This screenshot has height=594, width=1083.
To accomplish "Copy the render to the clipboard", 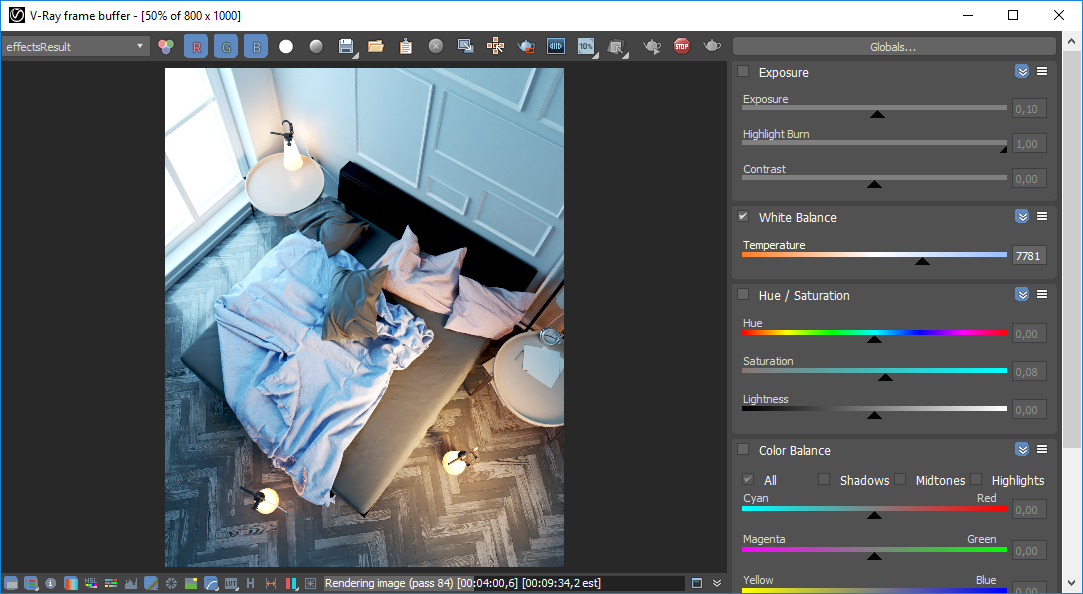I will coord(405,46).
